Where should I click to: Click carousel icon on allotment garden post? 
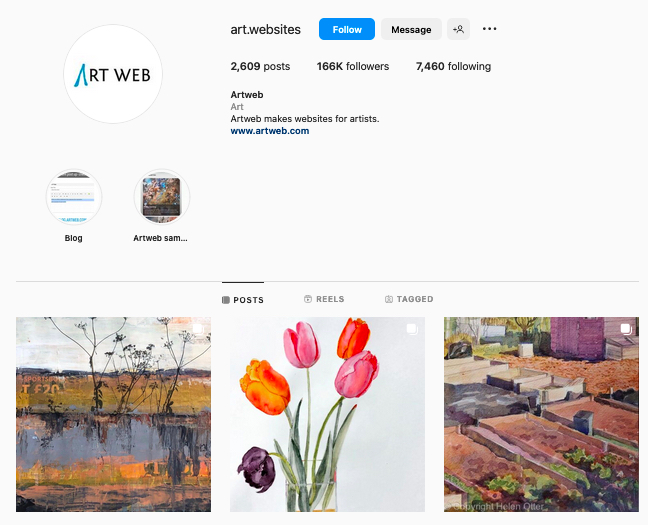coord(626,329)
